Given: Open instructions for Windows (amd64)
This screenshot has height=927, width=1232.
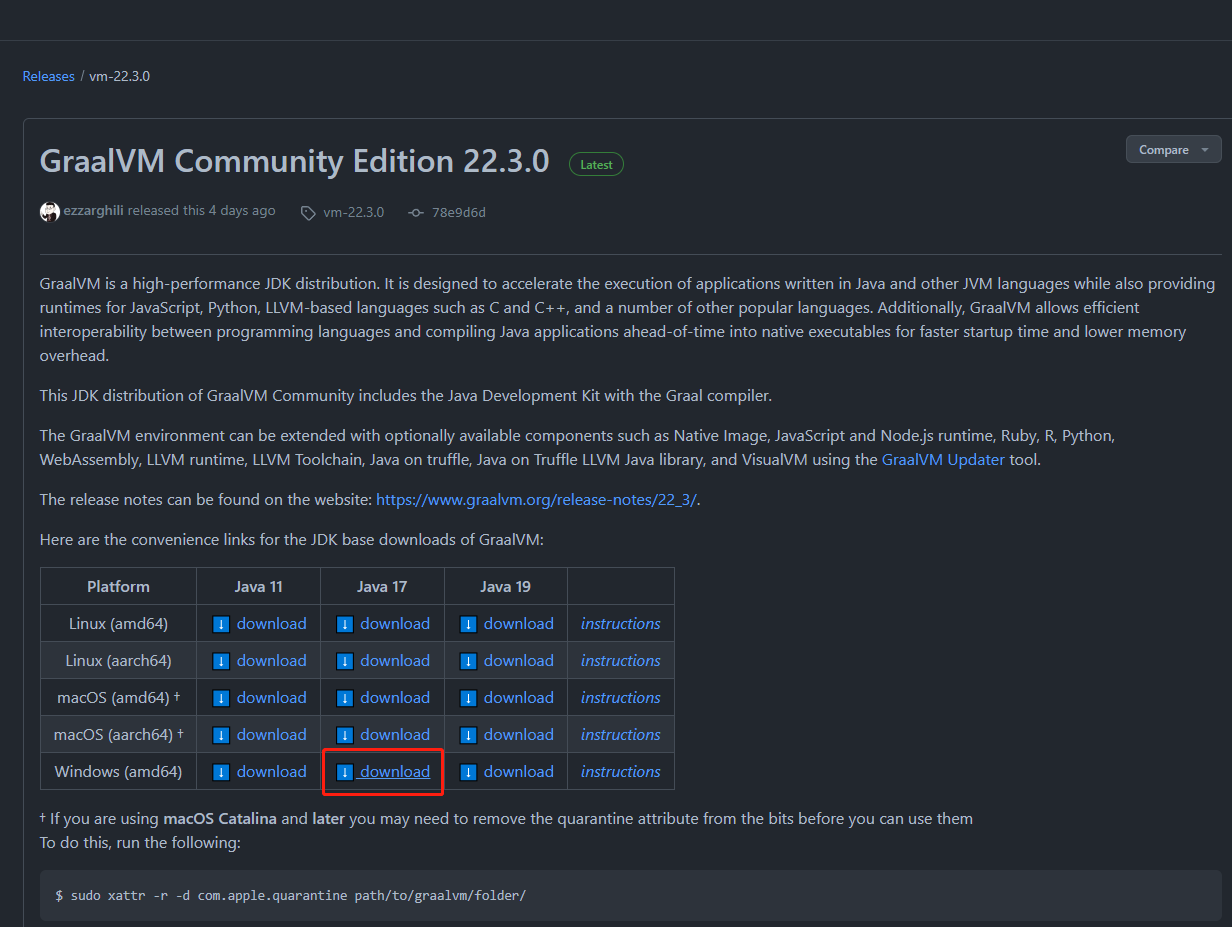Looking at the screenshot, I should pos(620,772).
